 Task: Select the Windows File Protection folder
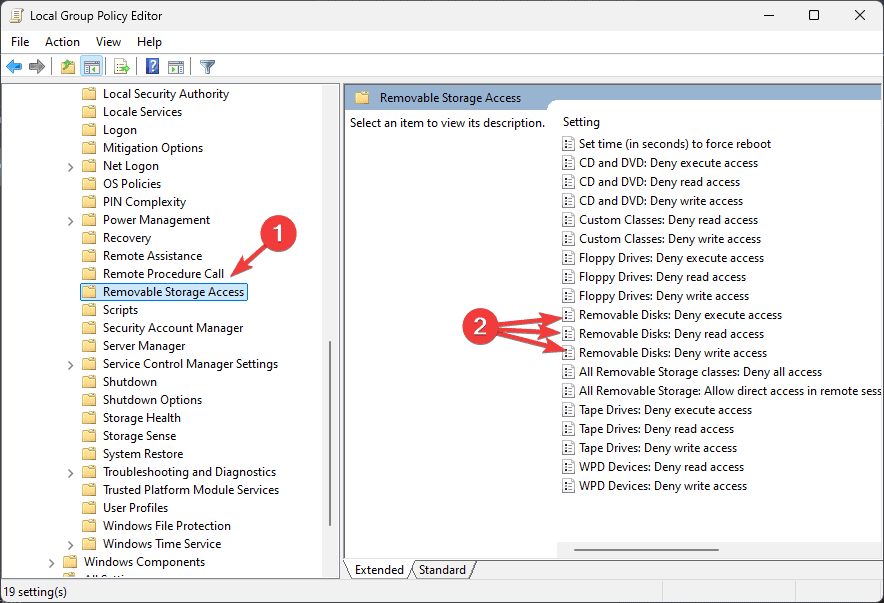pyautogui.click(x=167, y=526)
